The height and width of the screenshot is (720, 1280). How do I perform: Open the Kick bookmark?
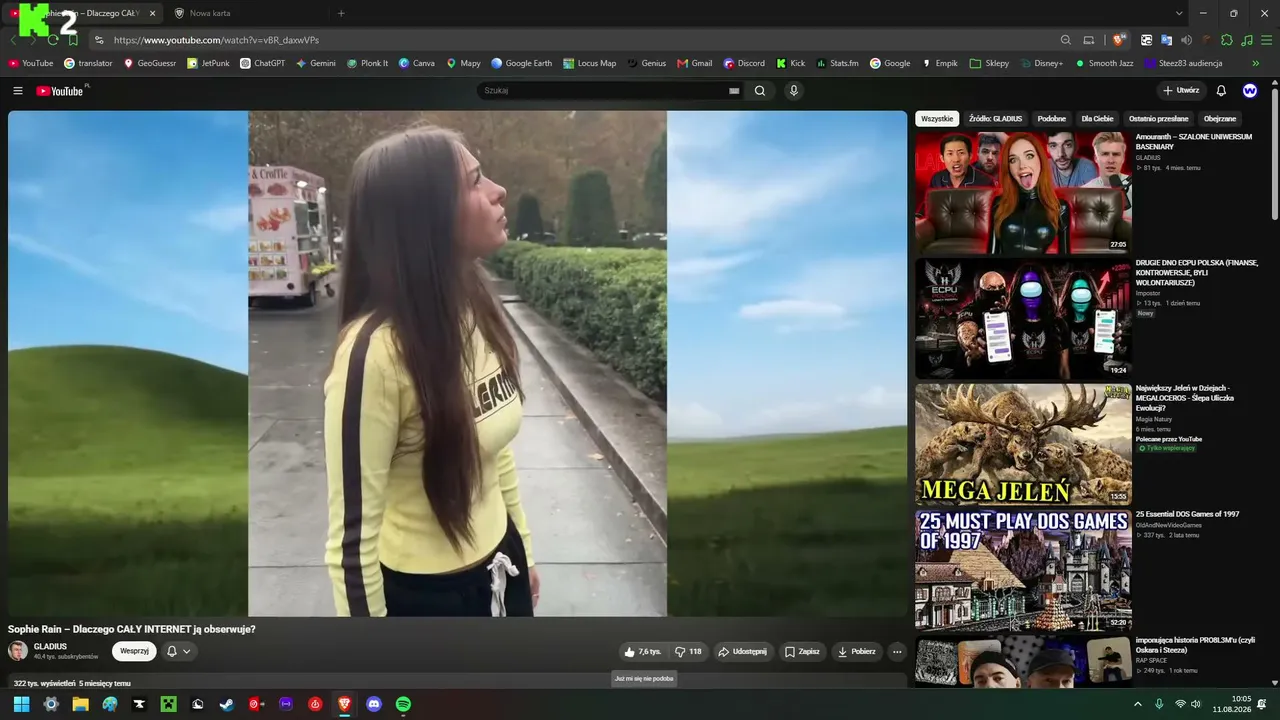[791, 63]
